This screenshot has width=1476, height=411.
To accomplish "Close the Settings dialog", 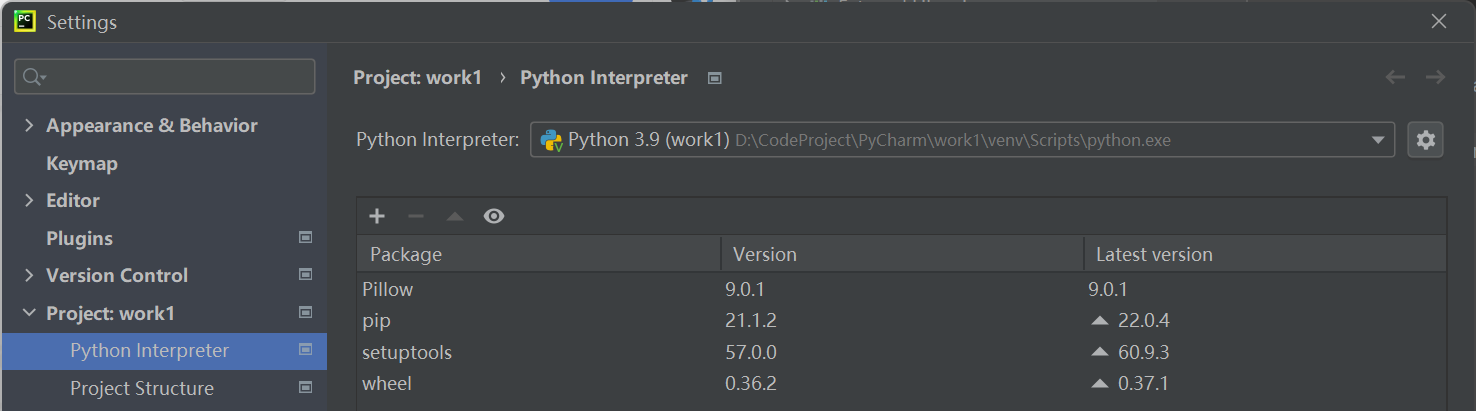I will pos(1439,21).
